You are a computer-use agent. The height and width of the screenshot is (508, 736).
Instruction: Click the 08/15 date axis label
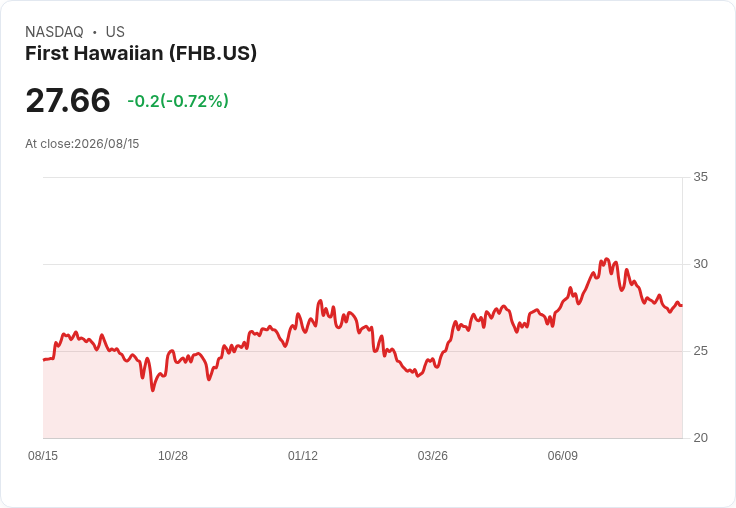(43, 456)
